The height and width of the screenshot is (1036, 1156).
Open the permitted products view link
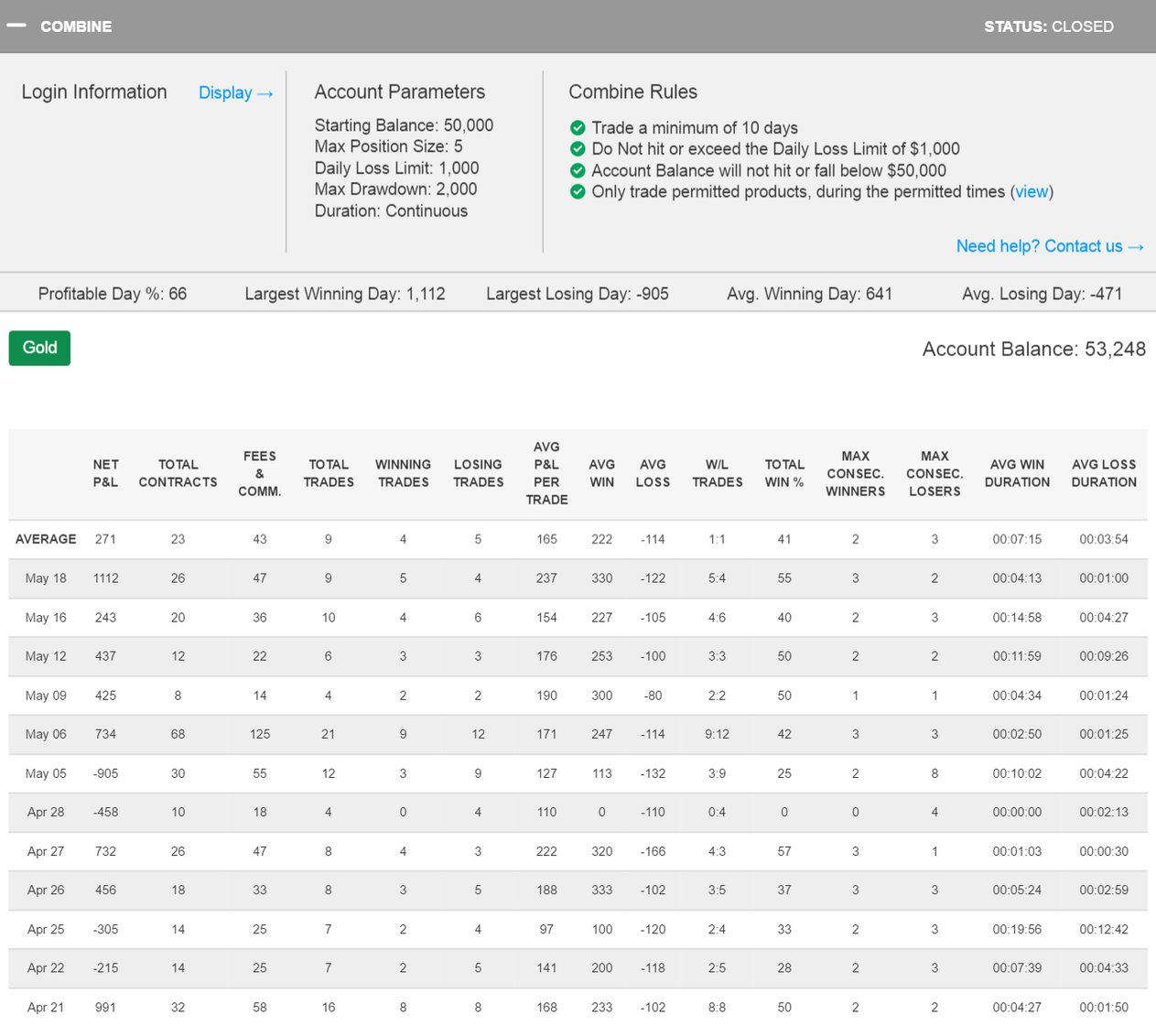click(1032, 191)
